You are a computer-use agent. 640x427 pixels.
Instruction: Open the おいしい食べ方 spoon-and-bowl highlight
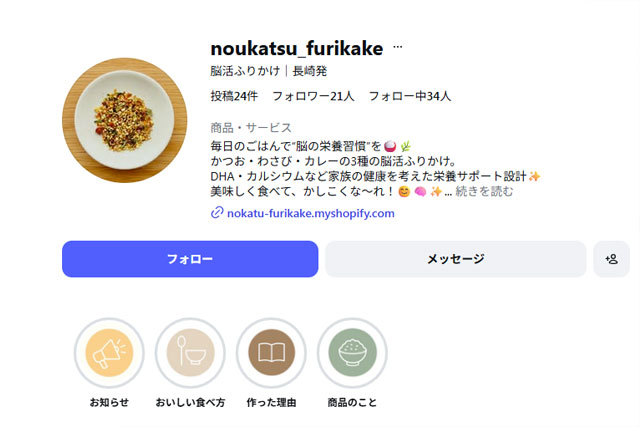(190, 352)
